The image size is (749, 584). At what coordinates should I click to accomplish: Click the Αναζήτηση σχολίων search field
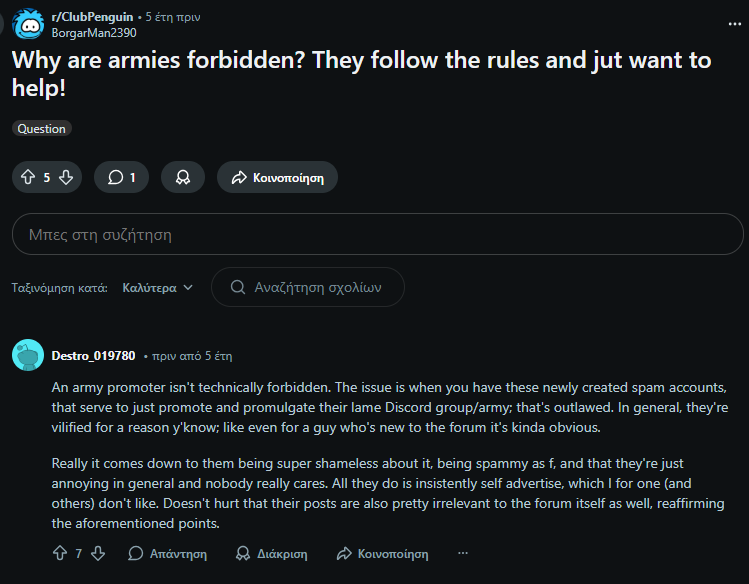click(318, 287)
